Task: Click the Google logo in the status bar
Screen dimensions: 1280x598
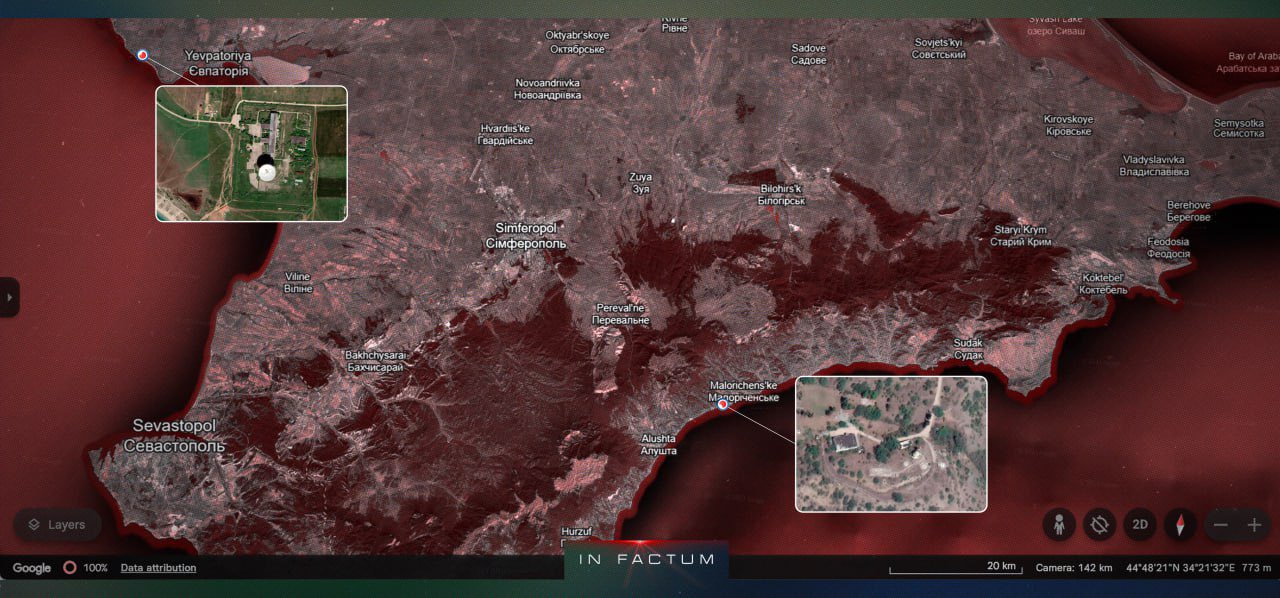Action: pos(32,568)
